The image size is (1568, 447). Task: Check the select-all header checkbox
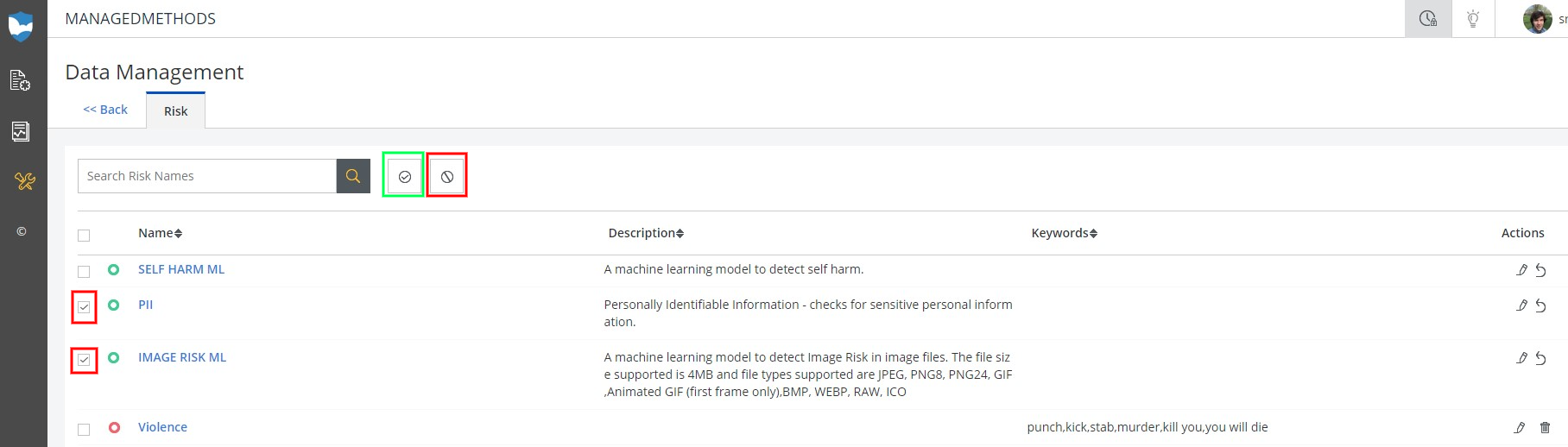tap(84, 236)
